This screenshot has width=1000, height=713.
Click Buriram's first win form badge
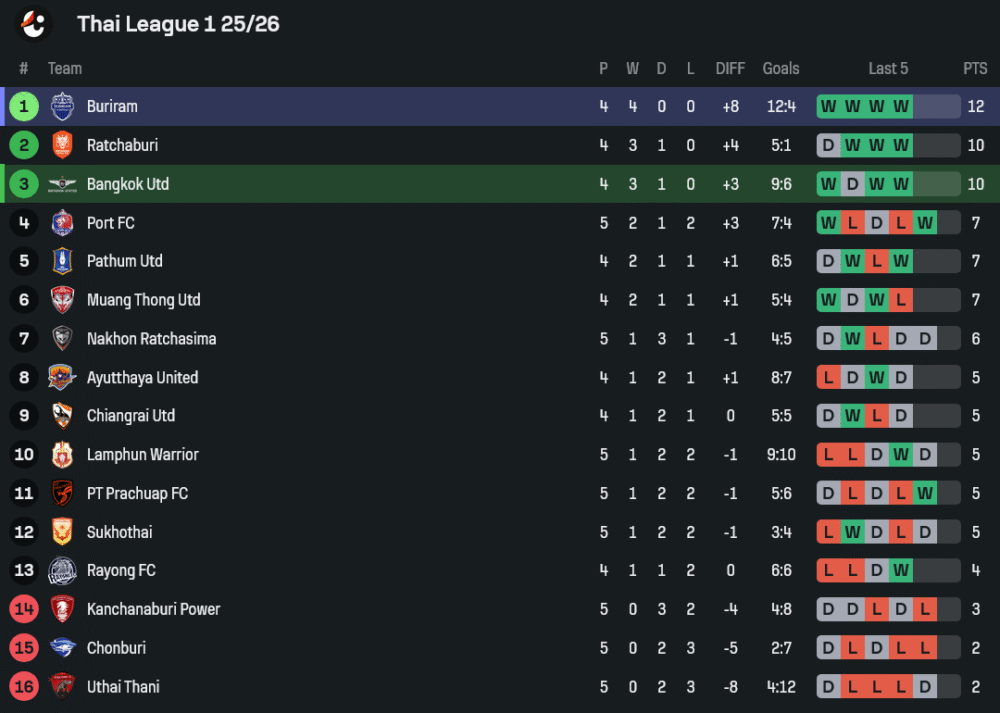coord(828,106)
